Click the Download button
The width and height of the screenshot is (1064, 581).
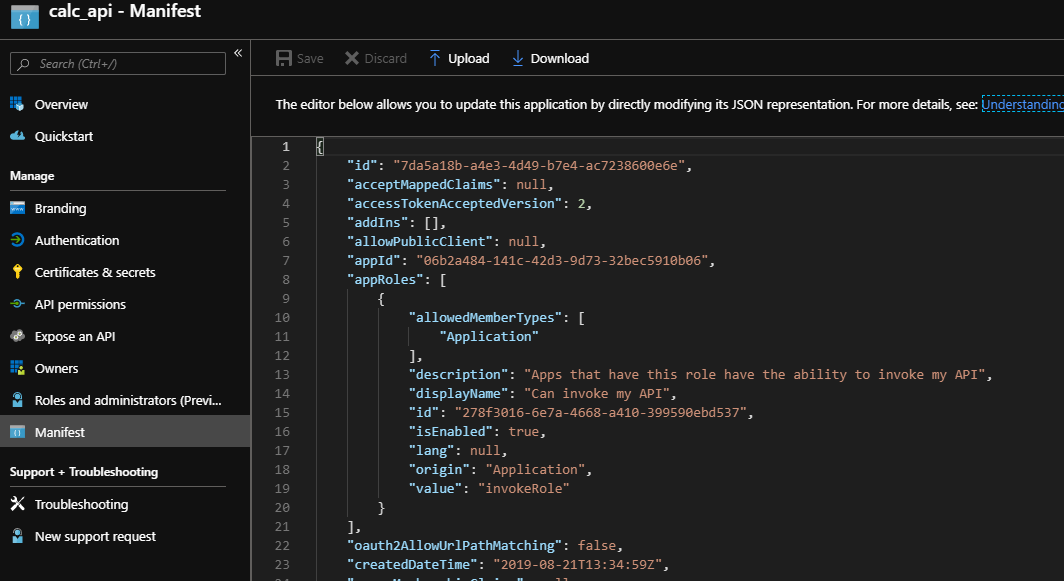[550, 58]
